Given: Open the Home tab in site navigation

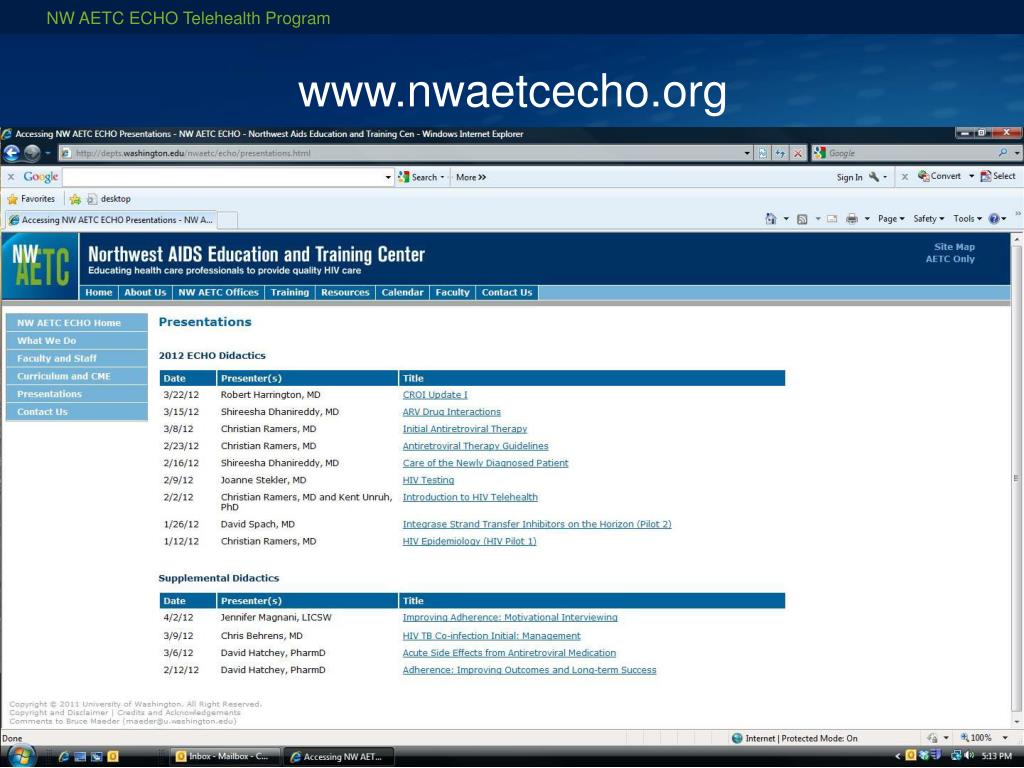Looking at the screenshot, I should (99, 293).
